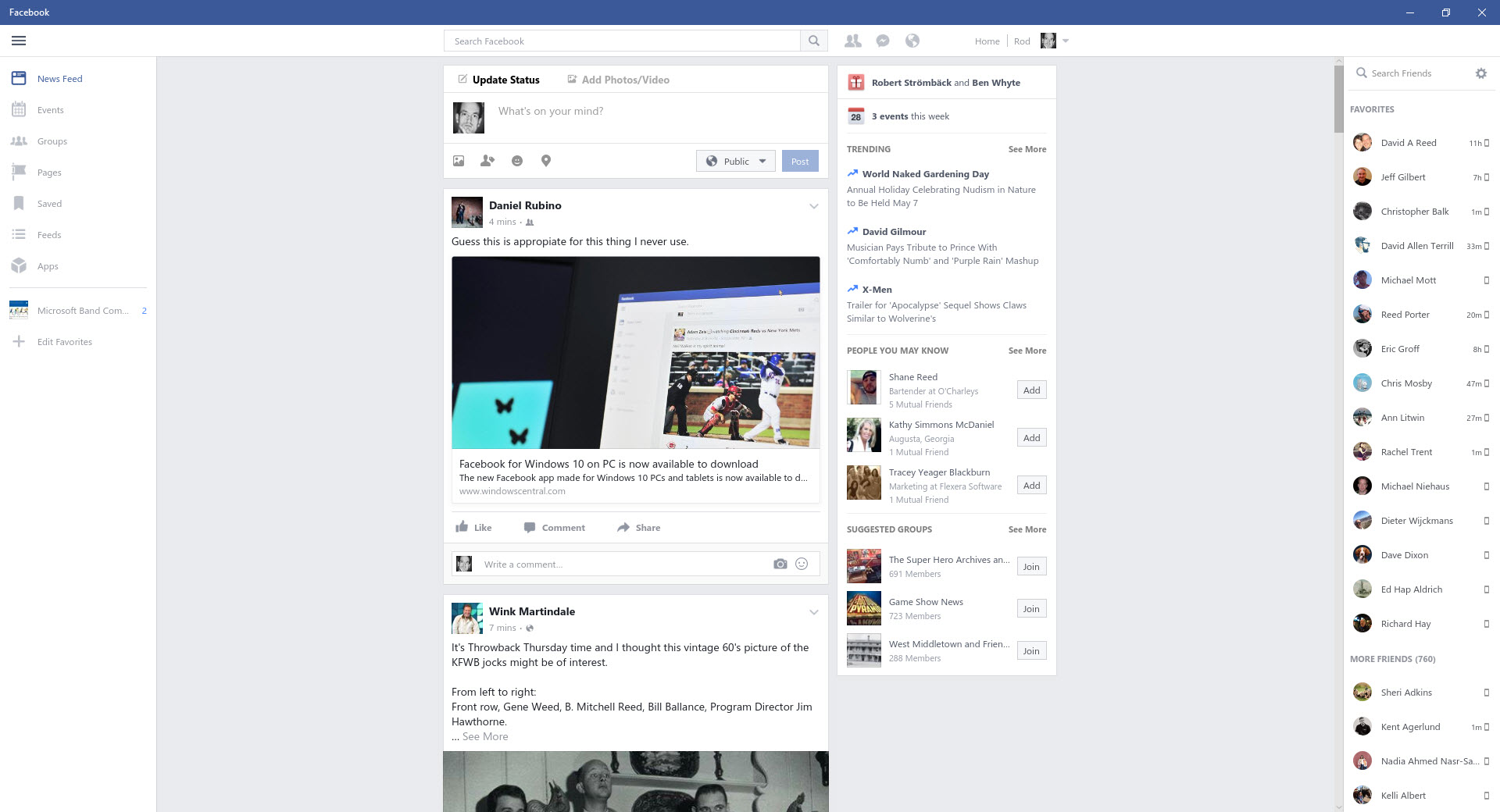Like Daniel Rubino's post
Image resolution: width=1500 pixels, height=812 pixels.
pyautogui.click(x=473, y=528)
